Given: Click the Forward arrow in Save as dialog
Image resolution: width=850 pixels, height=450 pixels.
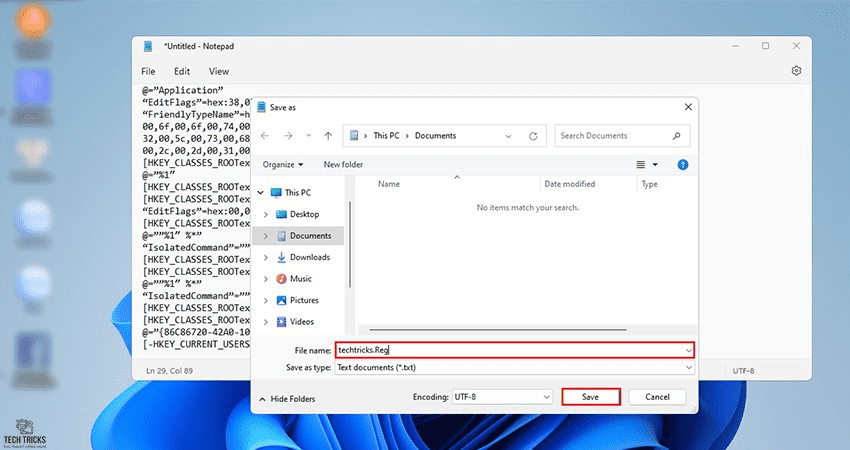Looking at the screenshot, I should [288, 136].
